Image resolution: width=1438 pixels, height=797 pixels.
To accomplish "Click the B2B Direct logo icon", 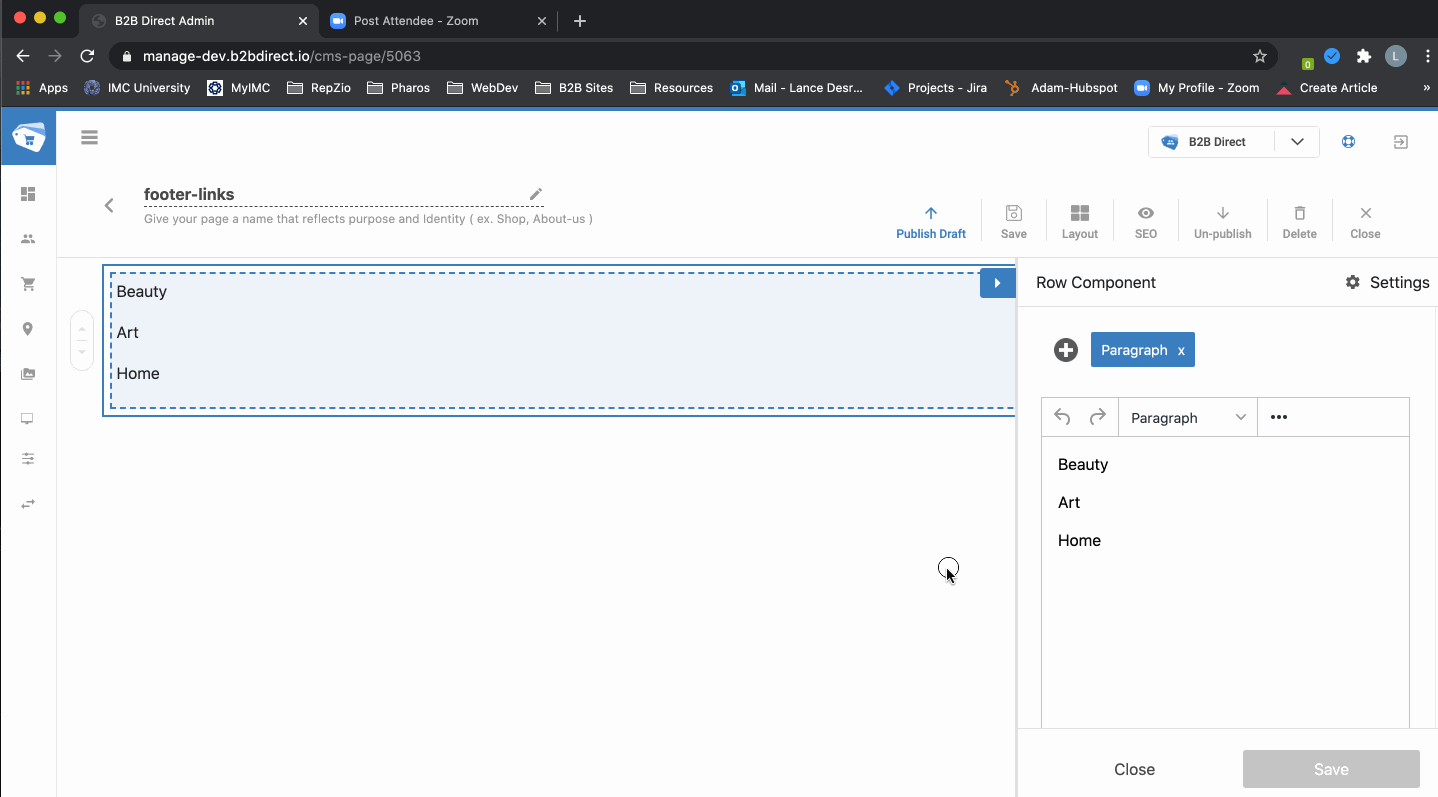I will 28,138.
